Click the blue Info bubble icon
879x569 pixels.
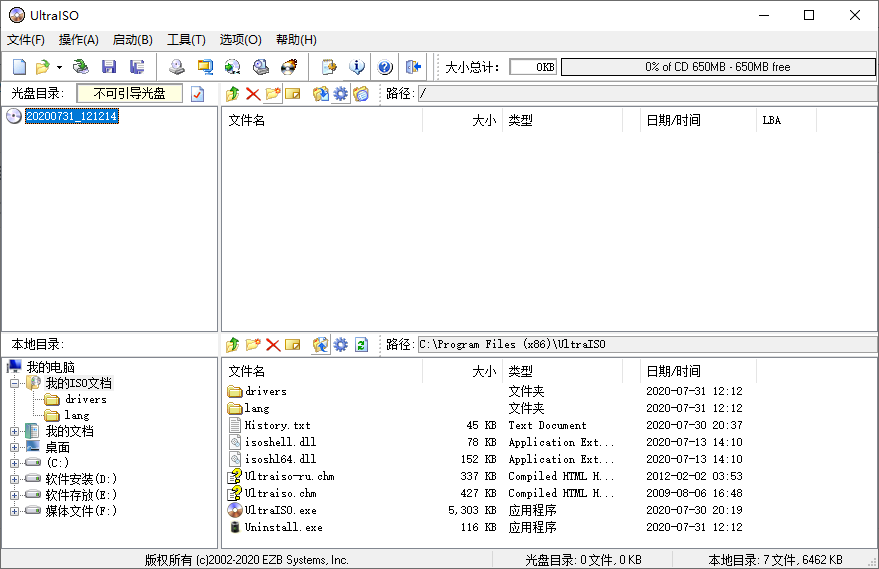click(x=357, y=67)
